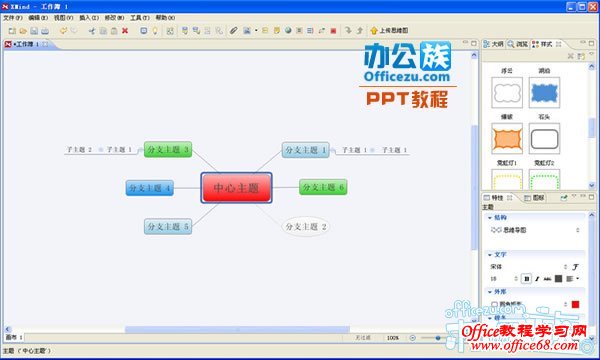
Task: Switch to the 浏览 tab
Action: point(518,44)
